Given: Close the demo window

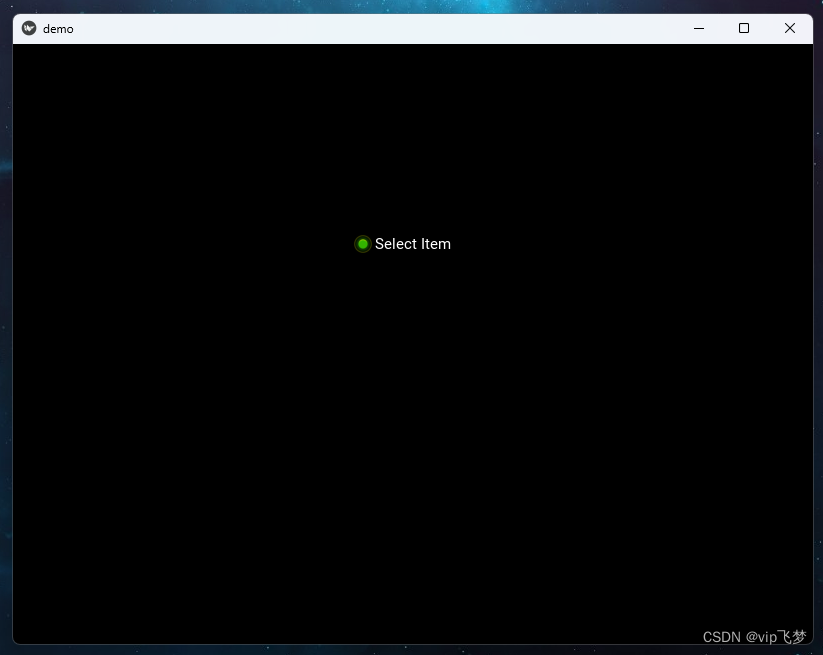Looking at the screenshot, I should pyautogui.click(x=789, y=28).
